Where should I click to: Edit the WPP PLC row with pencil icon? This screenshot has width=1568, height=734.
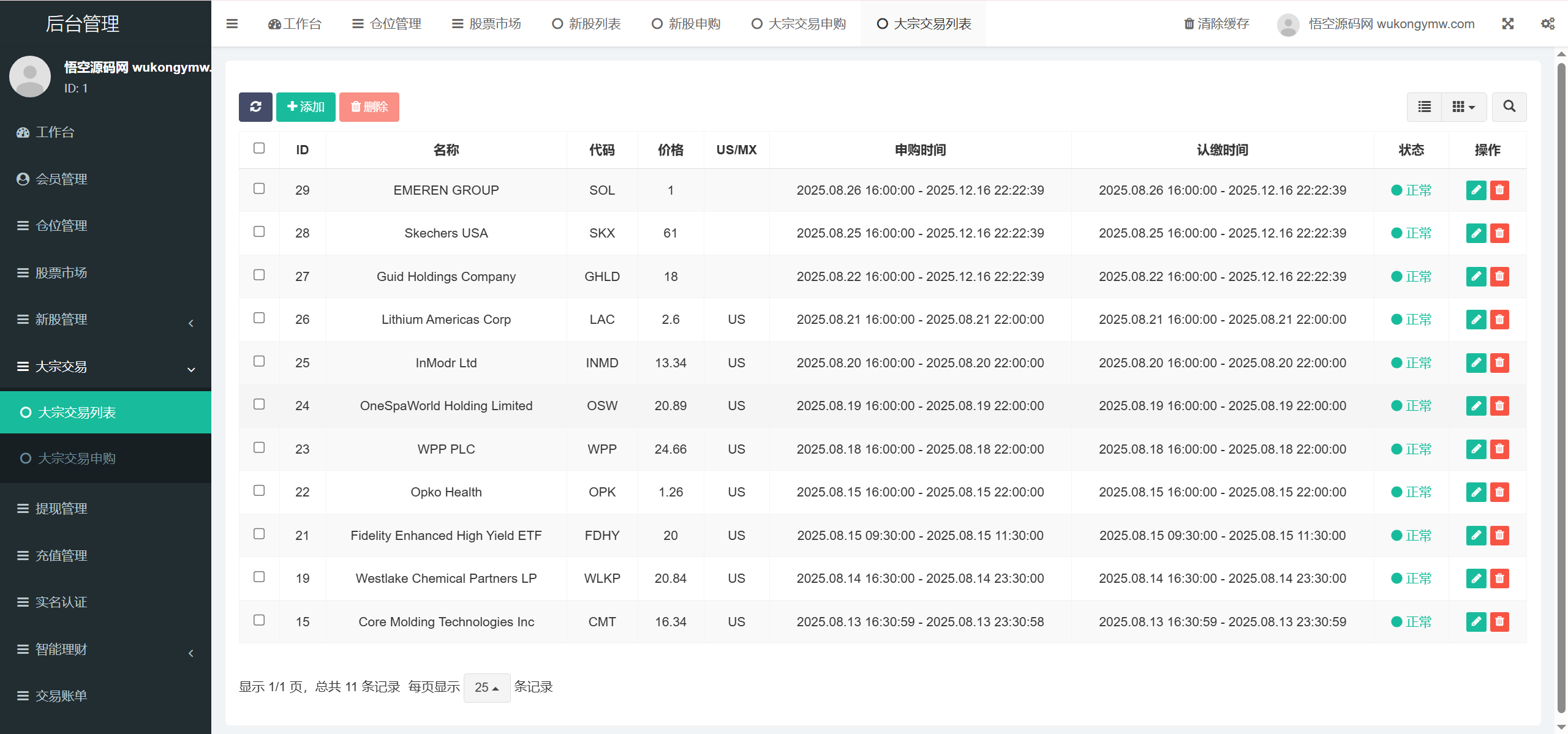tap(1476, 449)
